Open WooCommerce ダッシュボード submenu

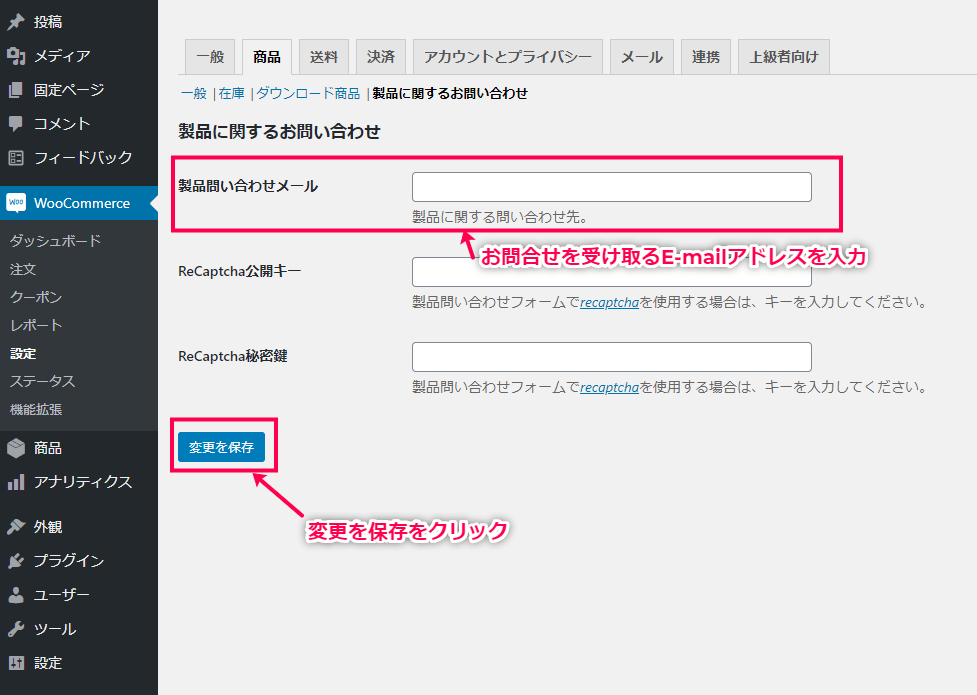(55, 241)
